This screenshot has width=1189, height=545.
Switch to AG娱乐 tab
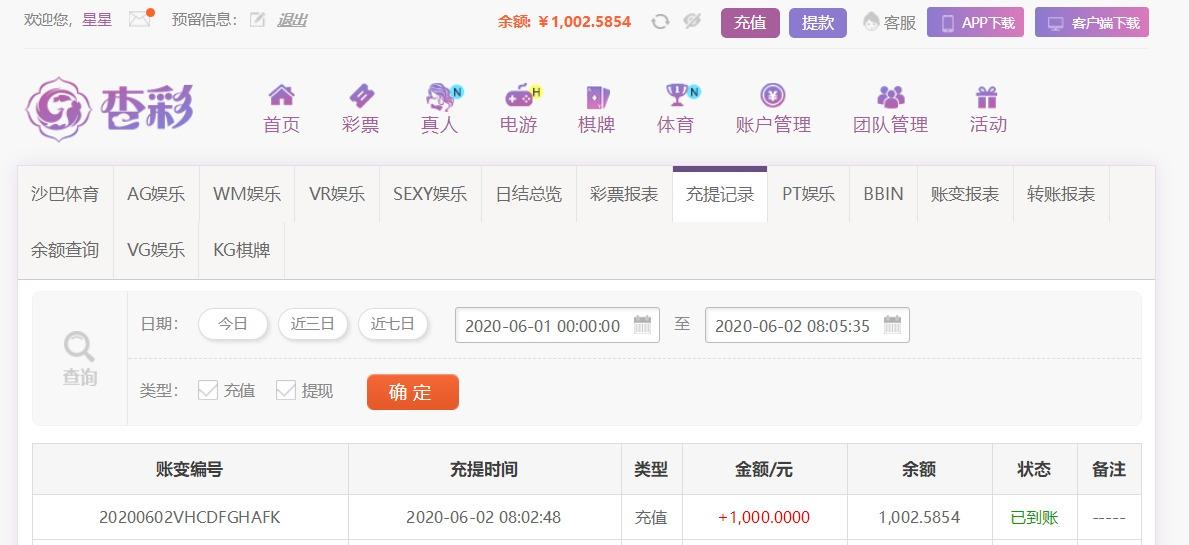(x=156, y=194)
